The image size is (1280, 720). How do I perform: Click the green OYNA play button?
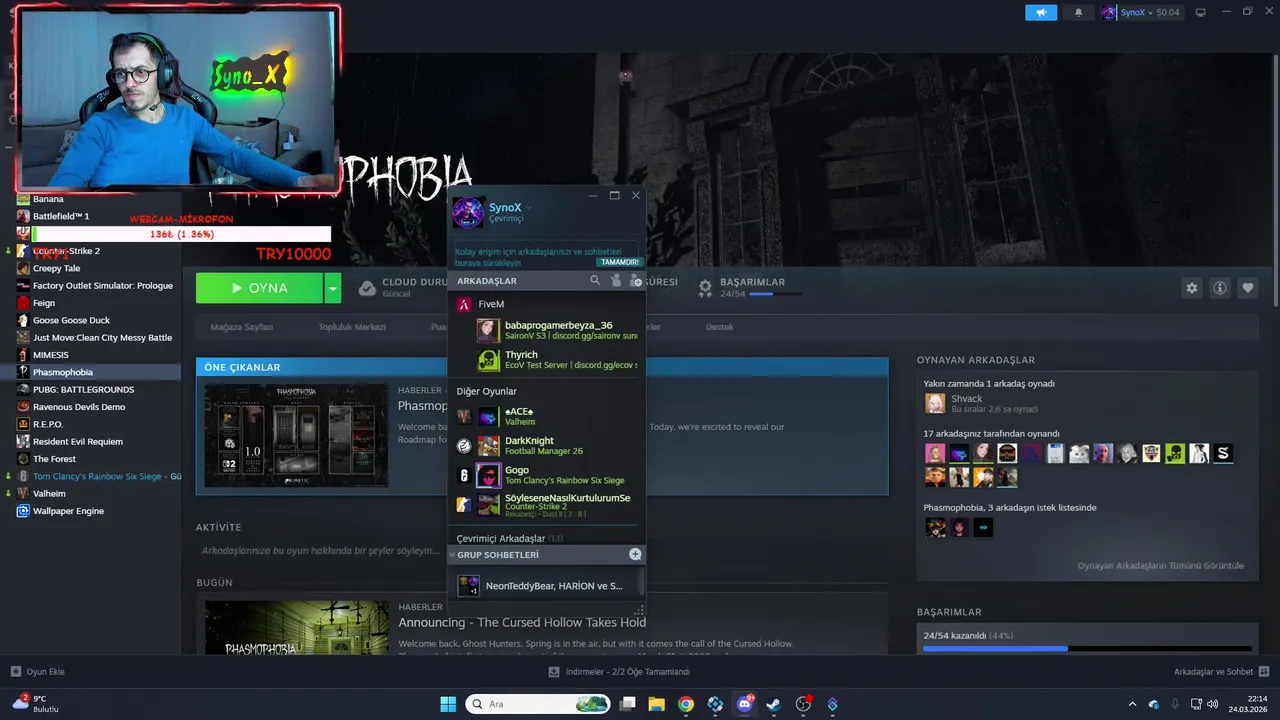click(x=259, y=288)
